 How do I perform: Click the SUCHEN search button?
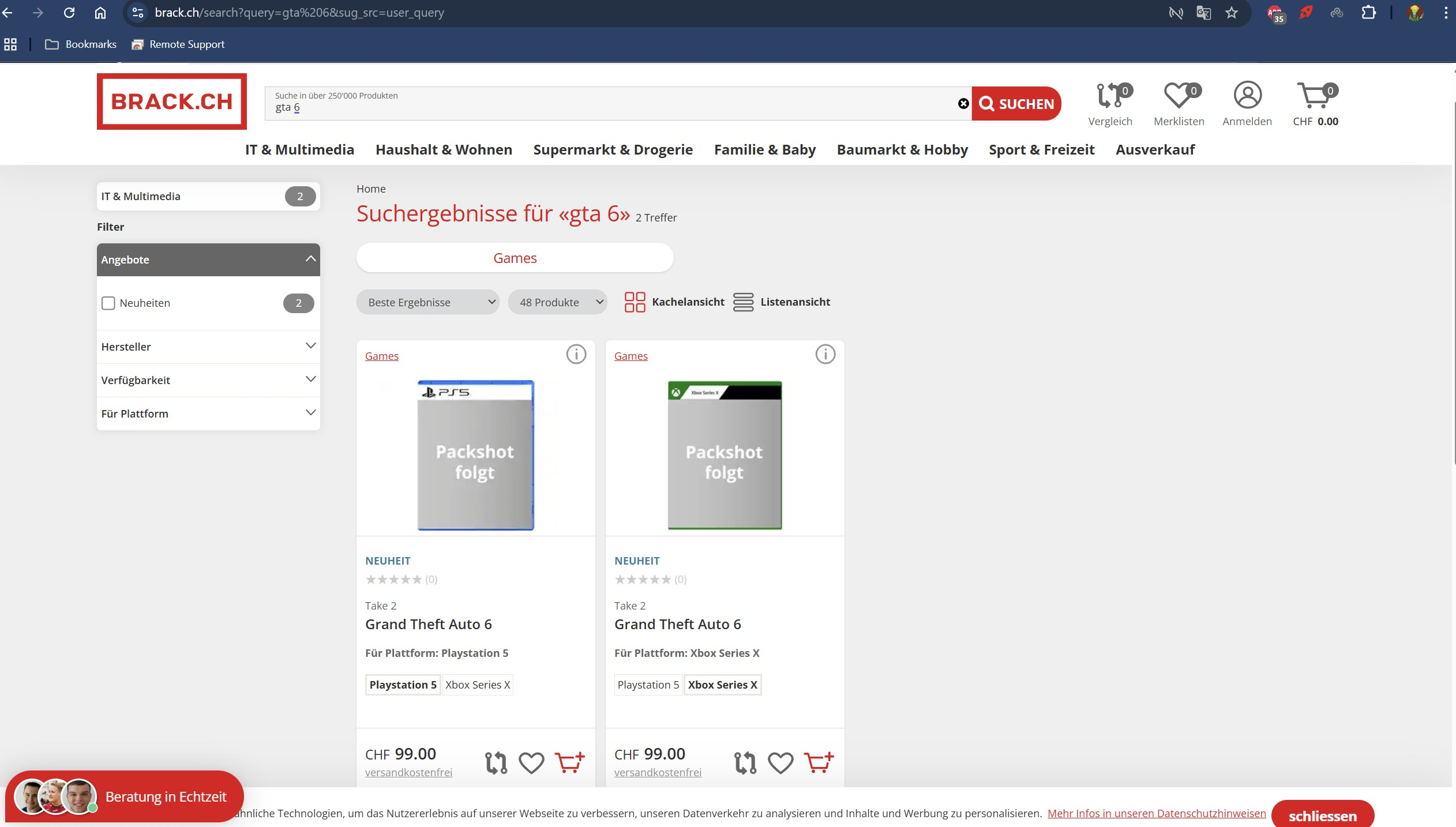point(1016,104)
